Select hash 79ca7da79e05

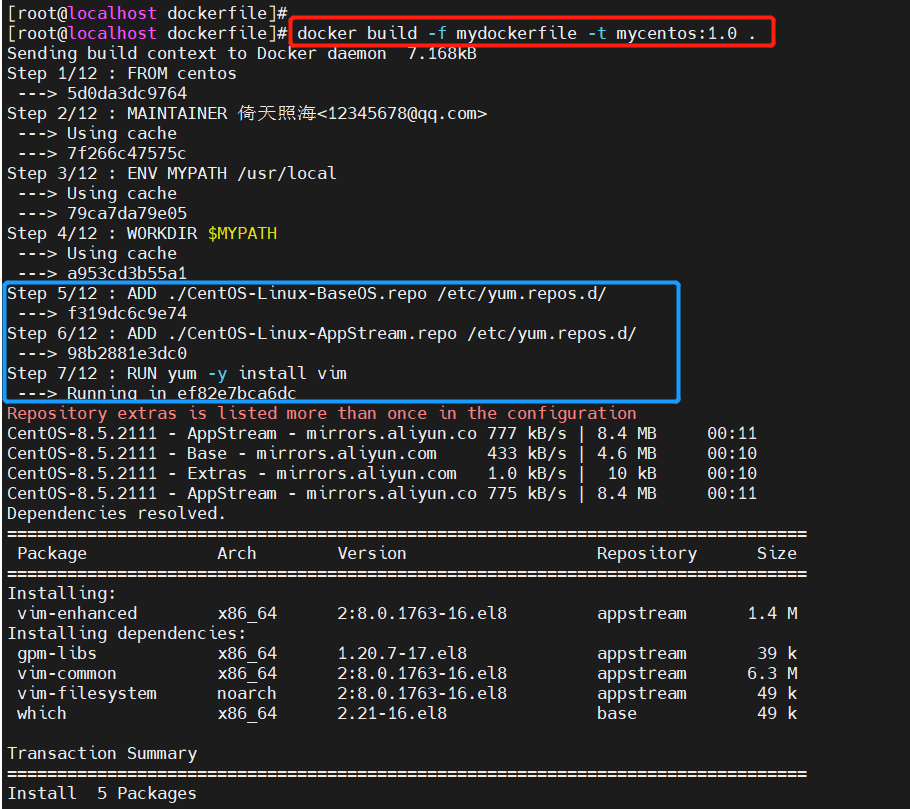[x=127, y=214]
